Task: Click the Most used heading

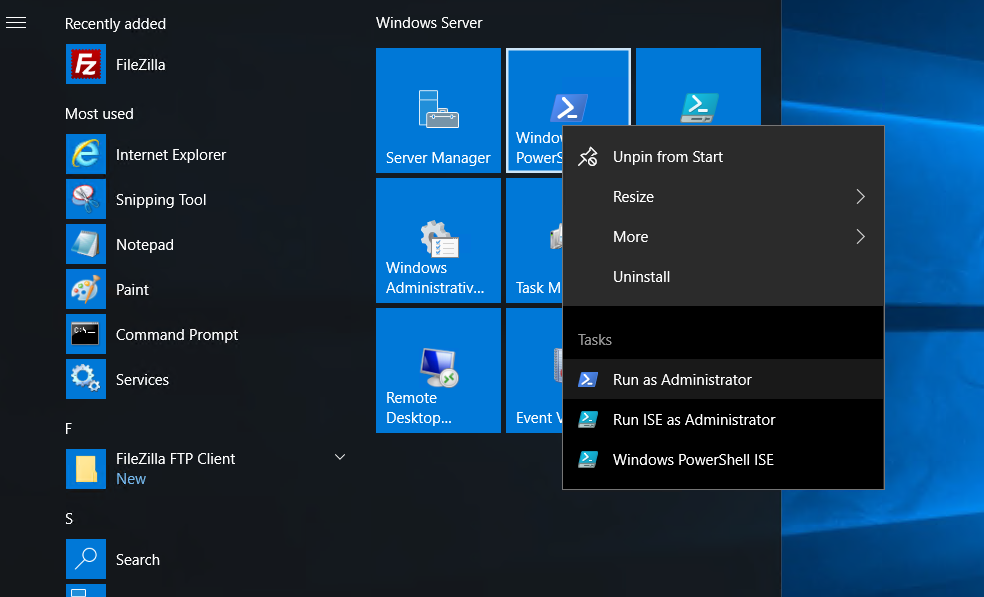Action: tap(99, 114)
